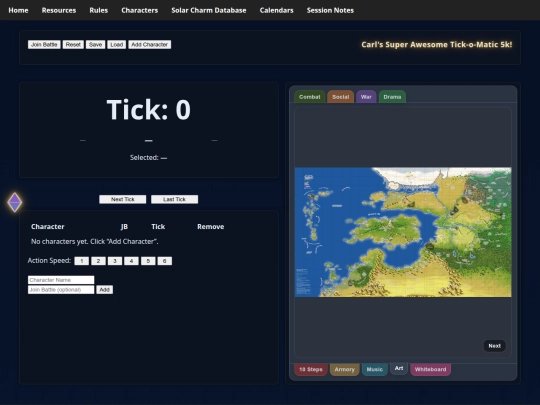Click the Add button beside inputs
Viewport: 540px width, 405px height.
(104, 290)
